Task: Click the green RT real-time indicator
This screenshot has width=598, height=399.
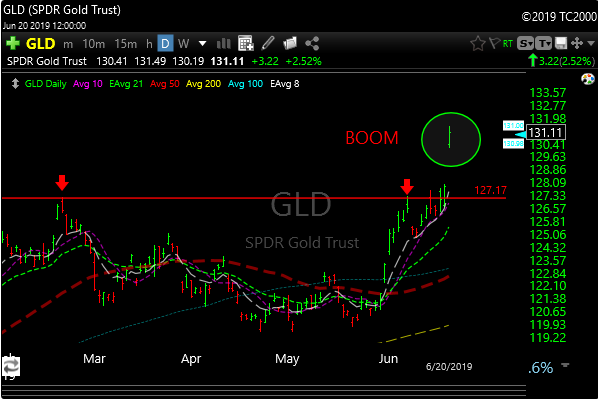Action: coord(507,44)
